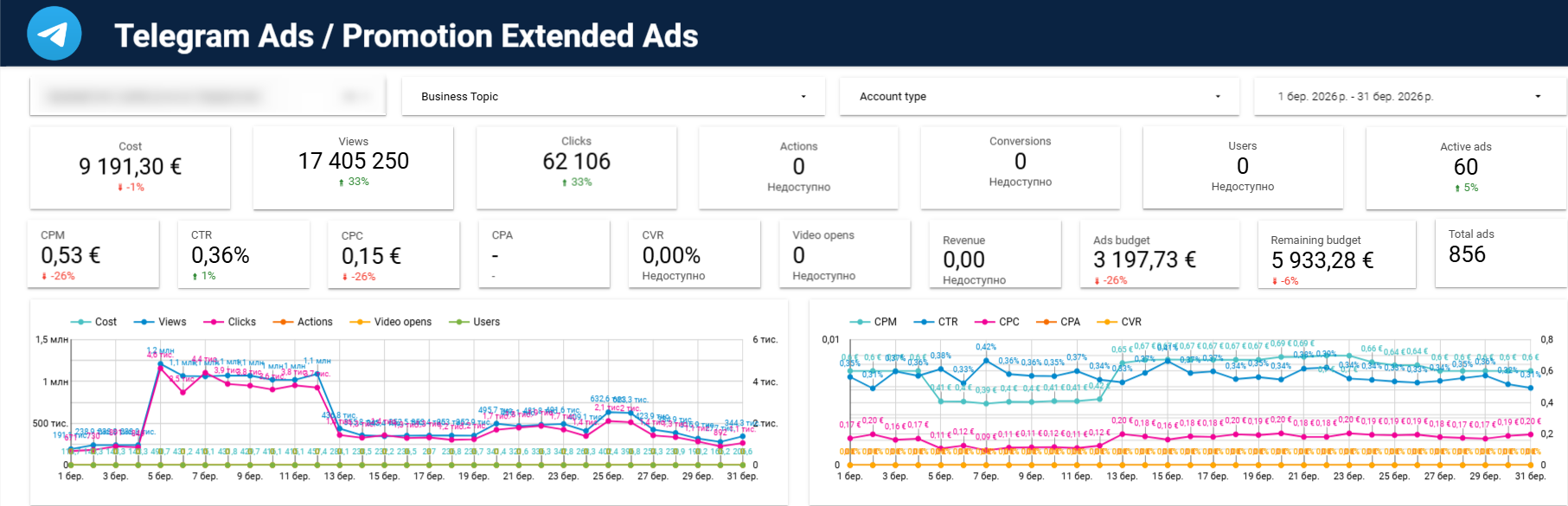Toggle CTR series in right chart legend
This screenshot has width=1568, height=506.
[x=938, y=322]
